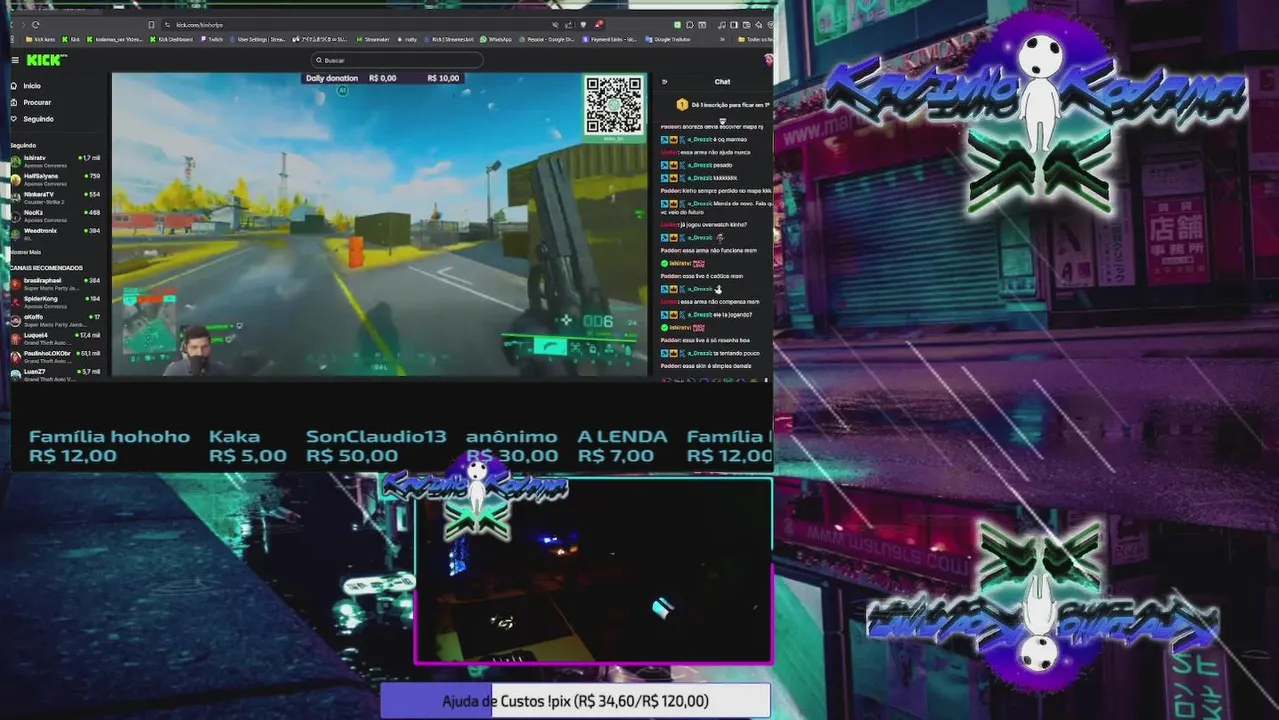
Task: Click the anônimo R$ 30,00 donation
Action: [512, 446]
